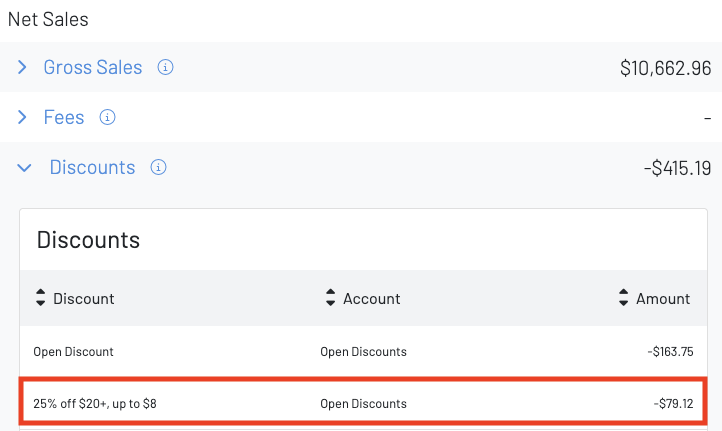This screenshot has width=722, height=431.
Task: Select the 25% off $20+ discount row
Action: 95,404
